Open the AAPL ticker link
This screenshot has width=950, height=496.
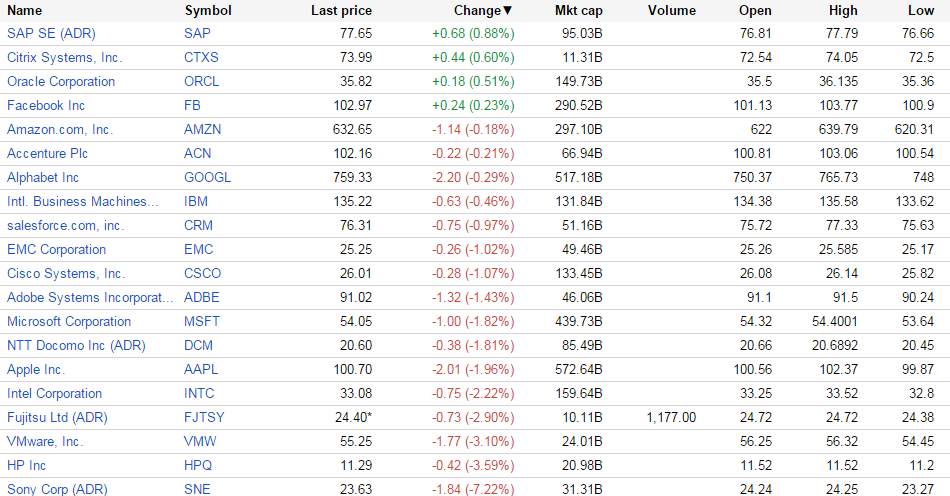(x=201, y=370)
